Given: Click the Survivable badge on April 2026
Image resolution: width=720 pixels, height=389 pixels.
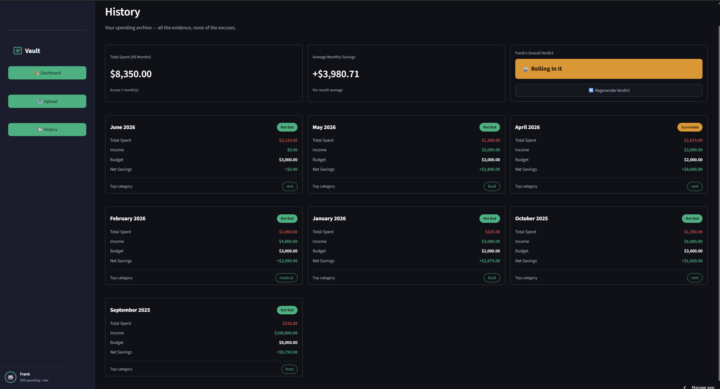Looking at the screenshot, I should click(x=690, y=127).
